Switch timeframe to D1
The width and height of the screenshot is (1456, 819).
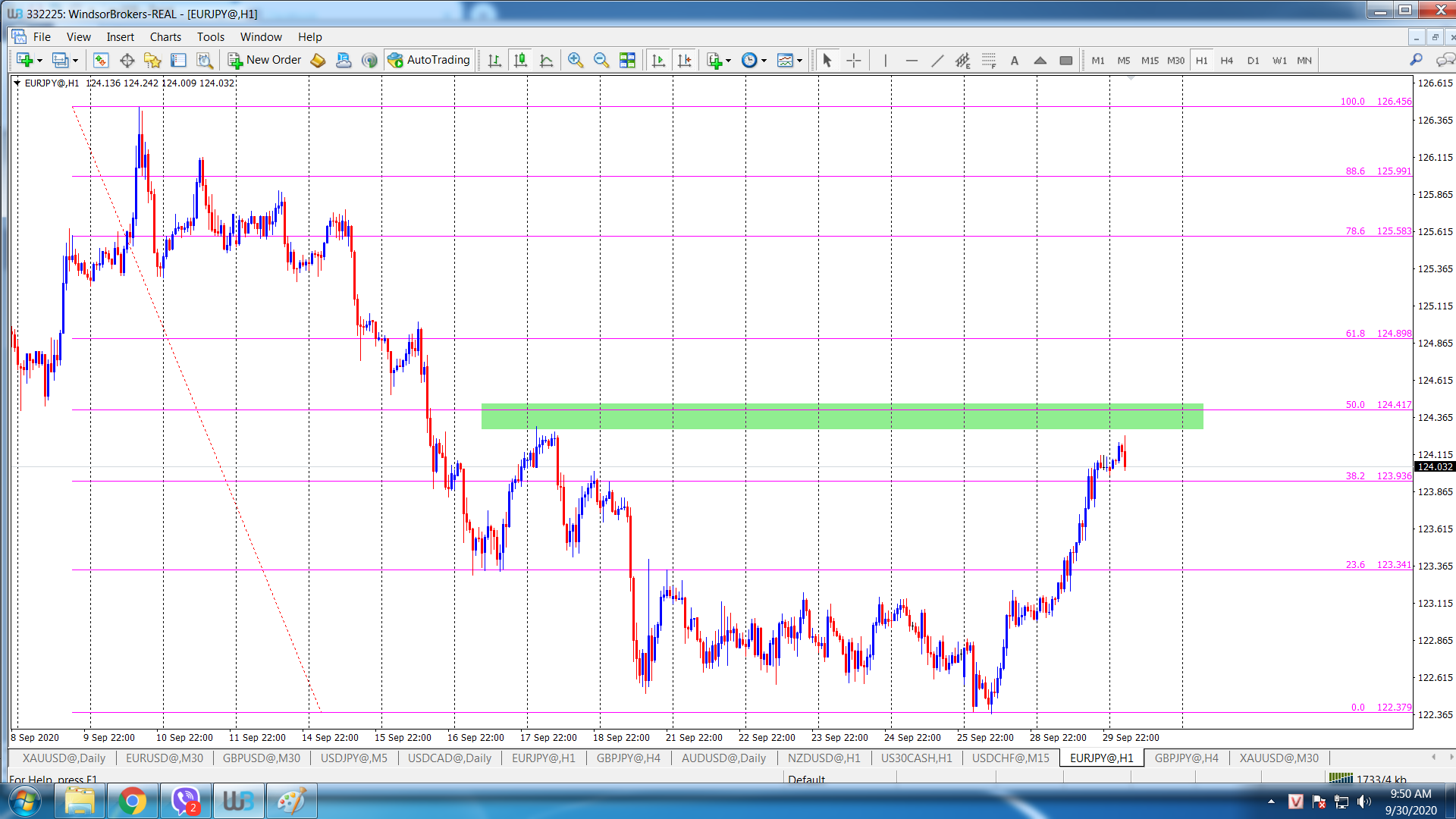pos(1253,60)
